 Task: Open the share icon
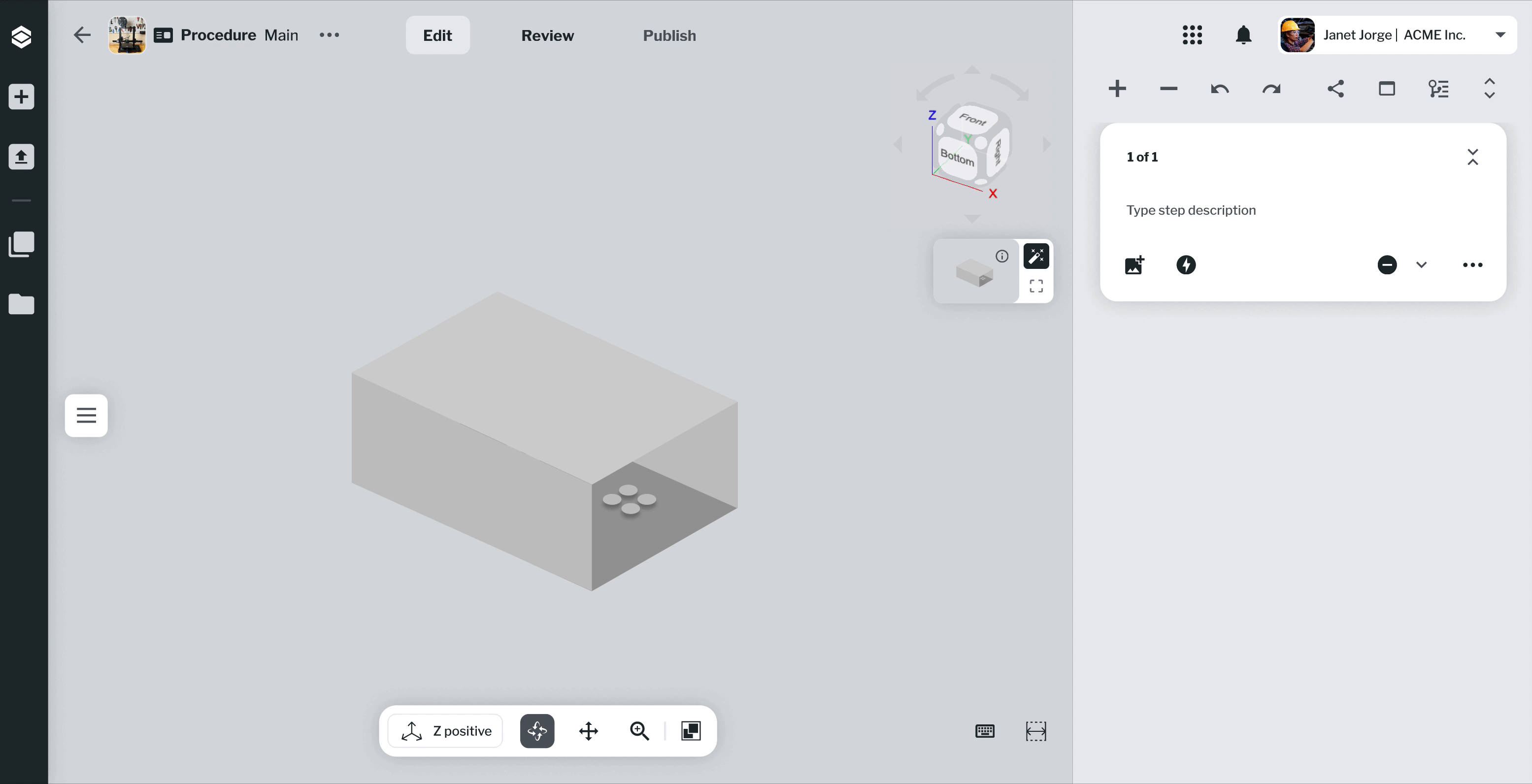(1335, 89)
